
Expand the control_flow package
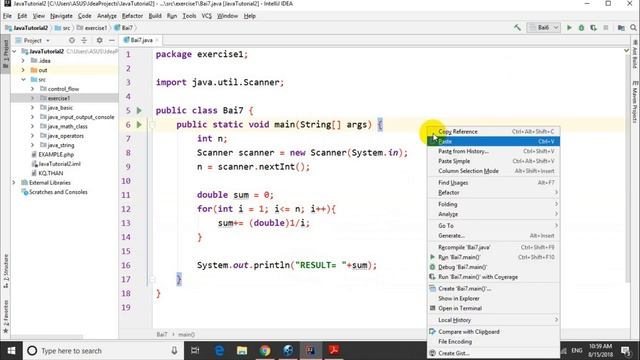point(32,89)
